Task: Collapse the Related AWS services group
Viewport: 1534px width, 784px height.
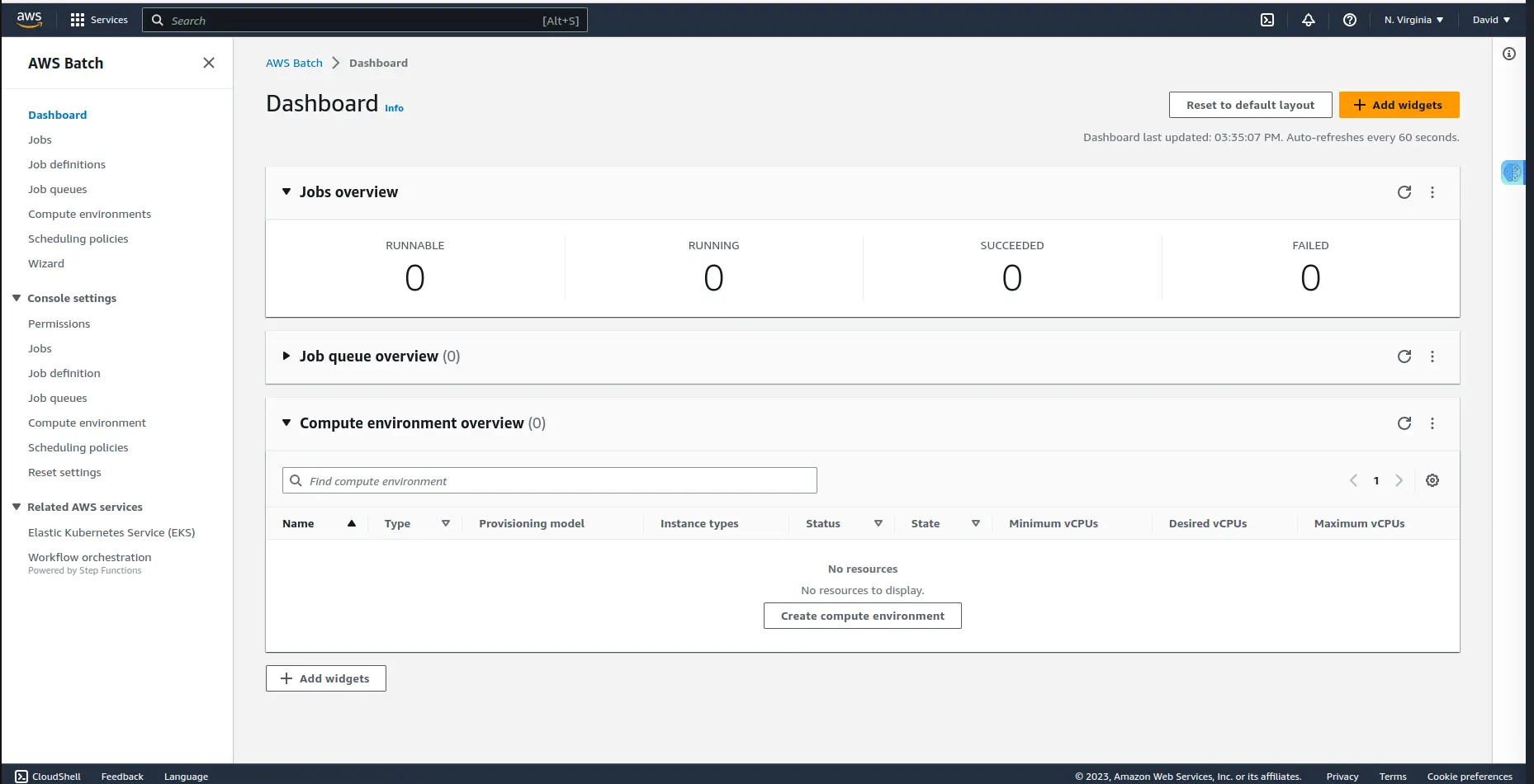Action: coord(17,507)
